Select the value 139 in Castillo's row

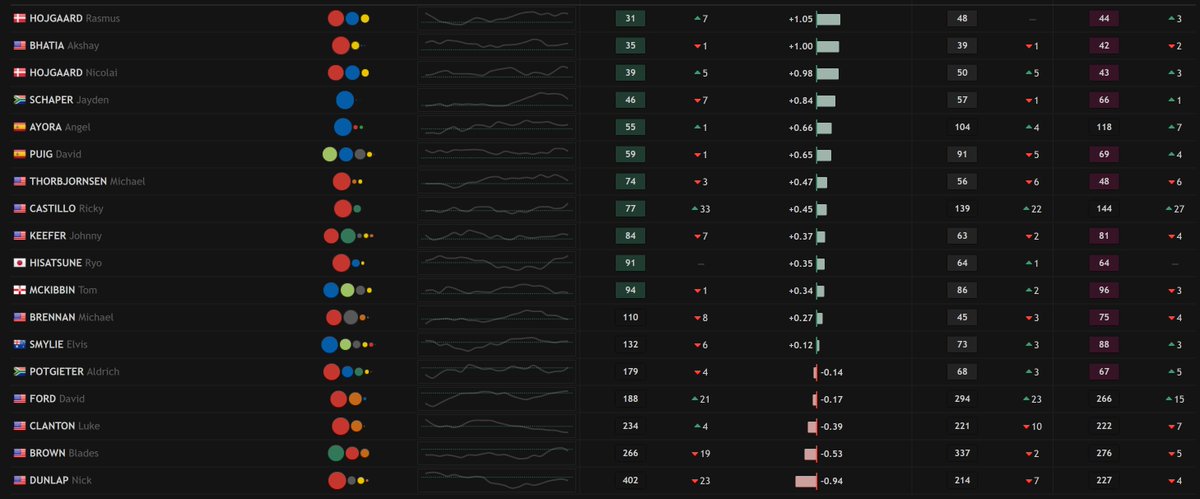point(962,209)
